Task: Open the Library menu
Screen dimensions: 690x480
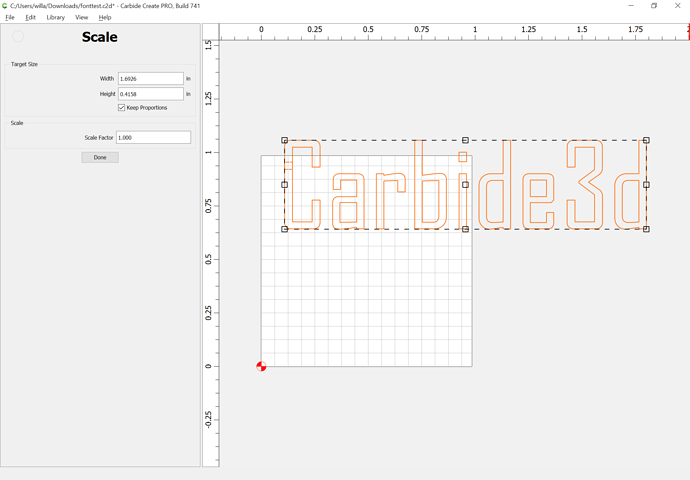Action: coord(55,17)
